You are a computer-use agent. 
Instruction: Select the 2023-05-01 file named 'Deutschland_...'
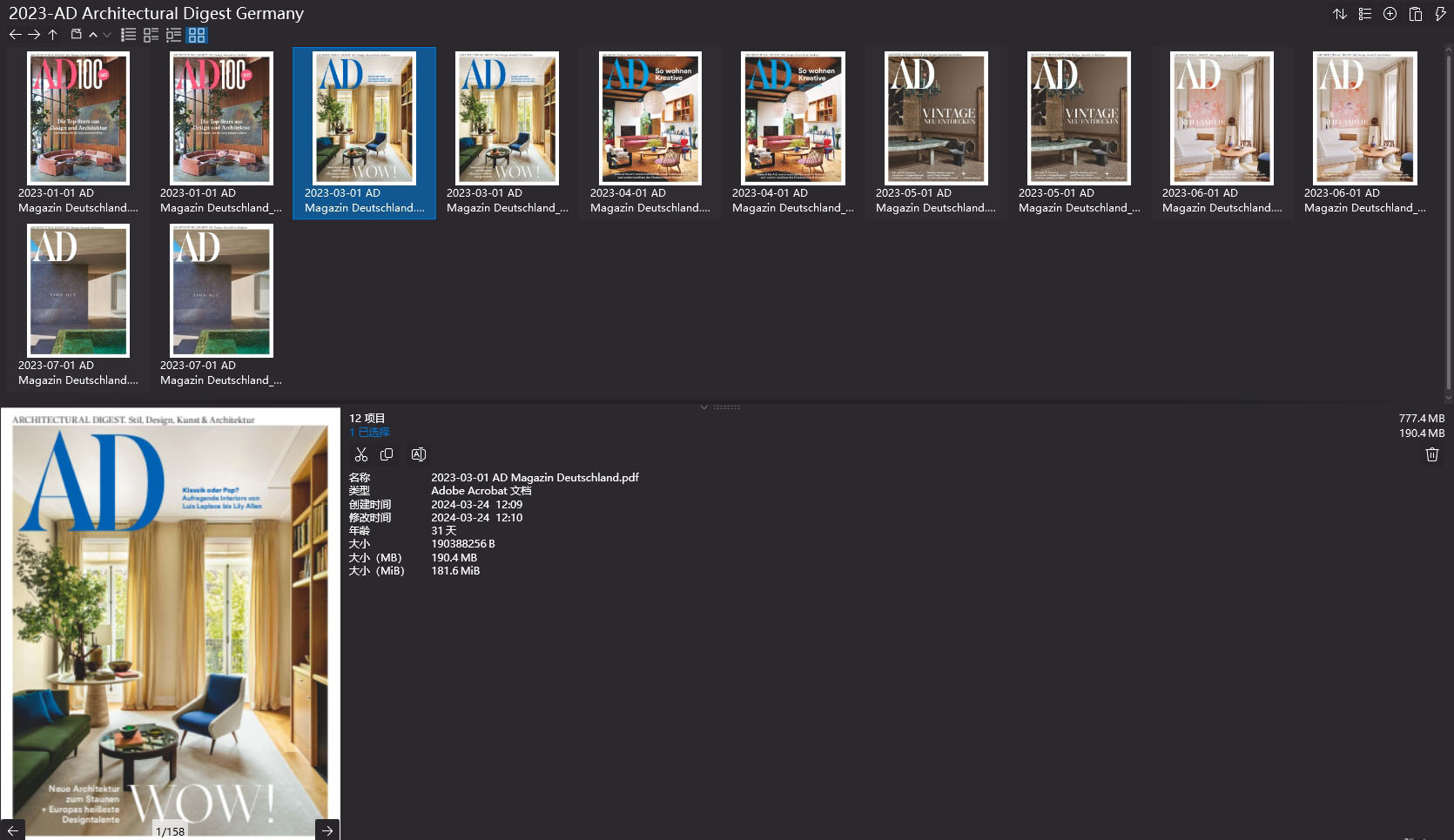coord(1080,133)
